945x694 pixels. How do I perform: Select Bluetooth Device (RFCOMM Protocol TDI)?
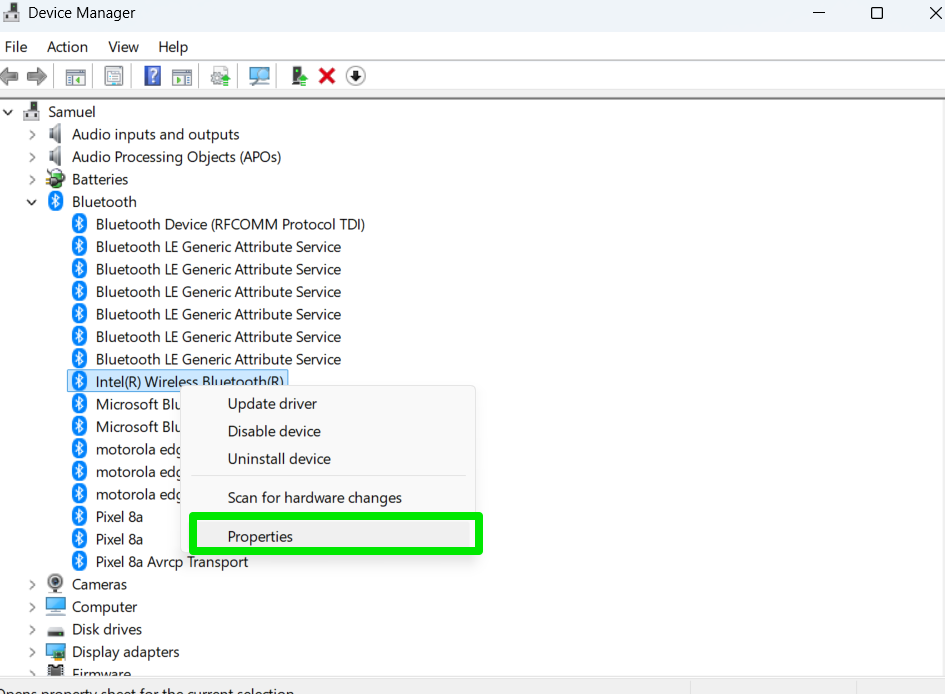230,224
